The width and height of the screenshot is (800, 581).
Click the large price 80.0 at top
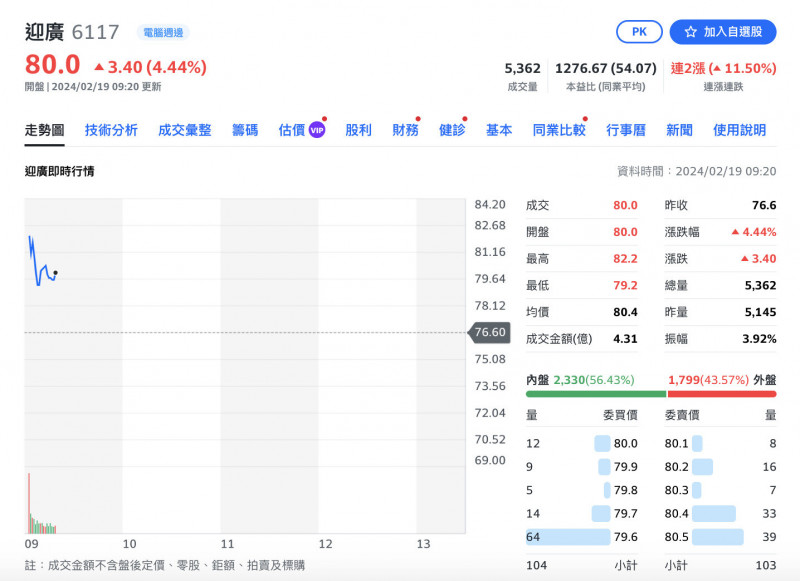(x=53, y=65)
